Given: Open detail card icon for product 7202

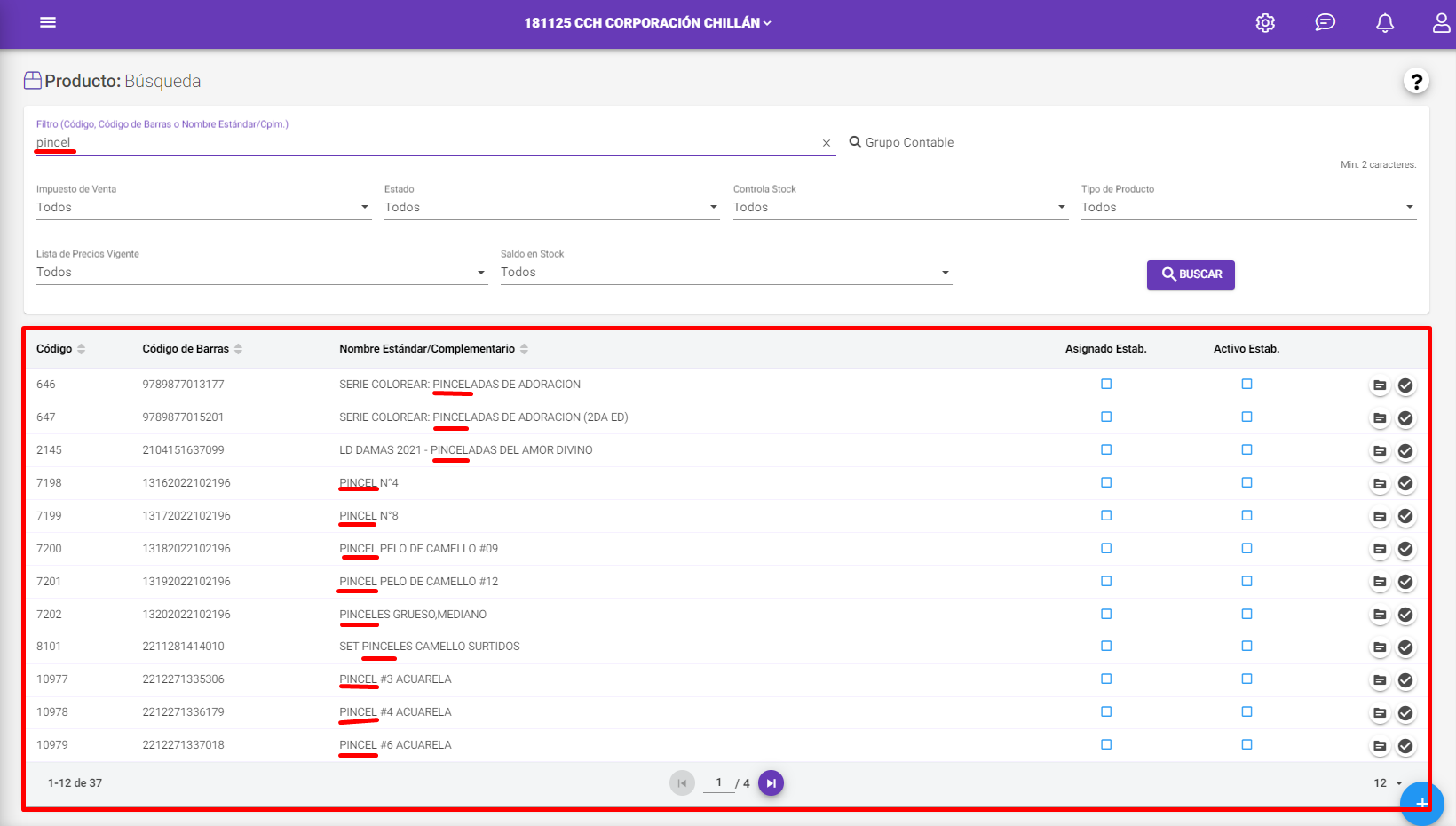Looking at the screenshot, I should point(1380,615).
